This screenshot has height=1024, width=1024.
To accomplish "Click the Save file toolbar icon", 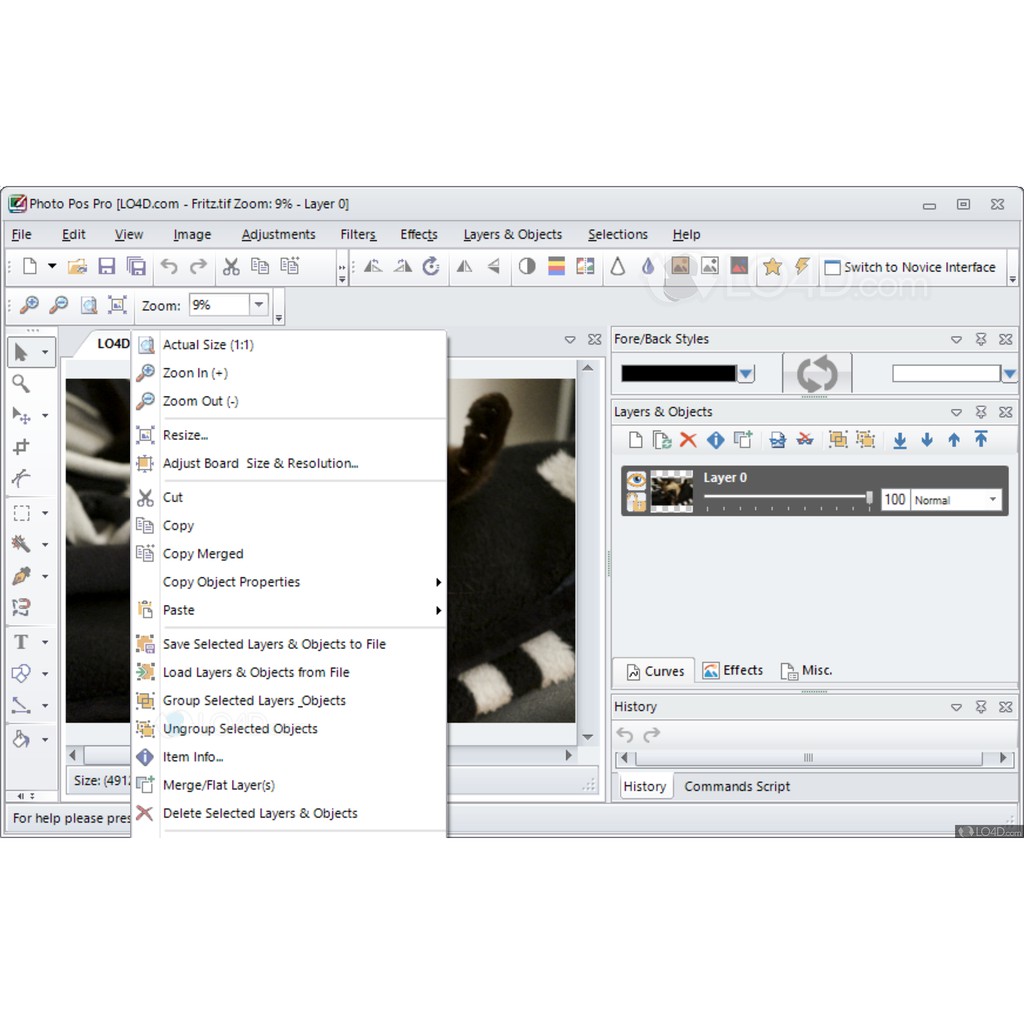I will tap(106, 266).
